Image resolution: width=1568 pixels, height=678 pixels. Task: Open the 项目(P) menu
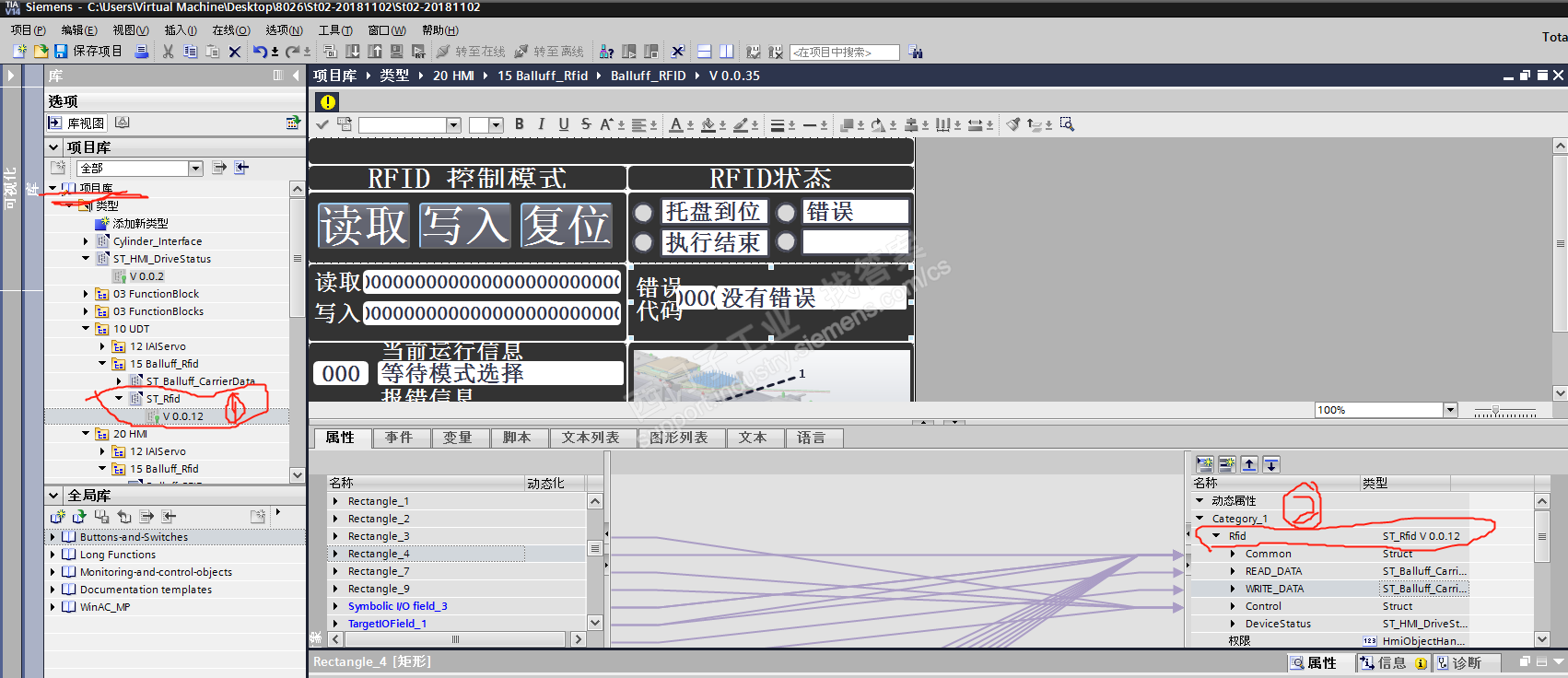pos(29,30)
